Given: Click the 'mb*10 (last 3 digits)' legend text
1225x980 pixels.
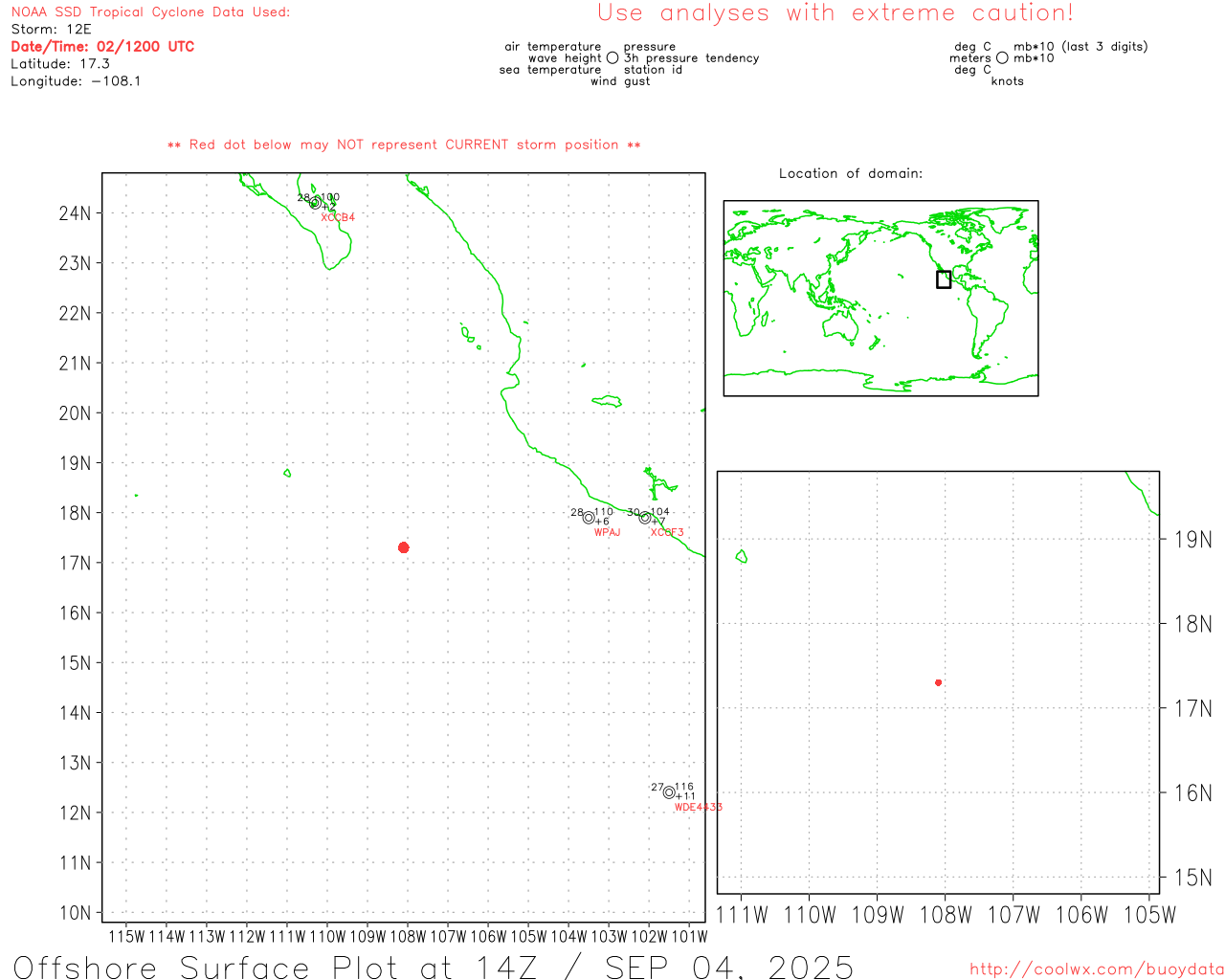Looking at the screenshot, I should 1080,47.
